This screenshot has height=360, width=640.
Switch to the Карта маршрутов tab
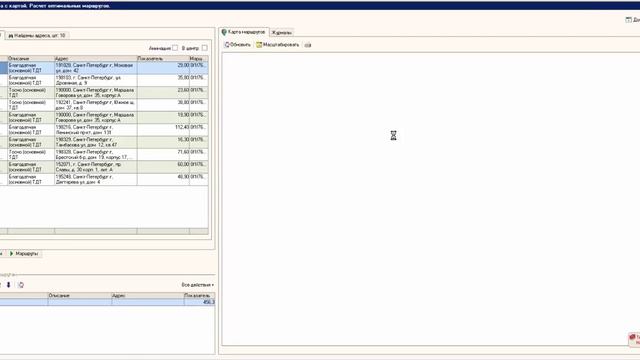244,32
